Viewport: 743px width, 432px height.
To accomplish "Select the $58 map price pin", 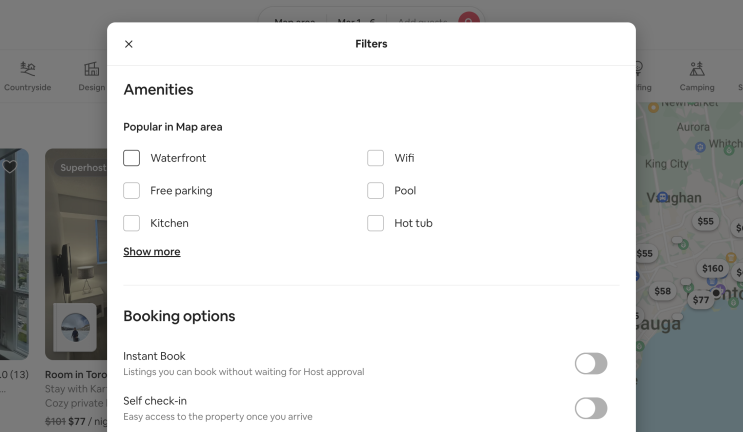I will pyautogui.click(x=663, y=291).
